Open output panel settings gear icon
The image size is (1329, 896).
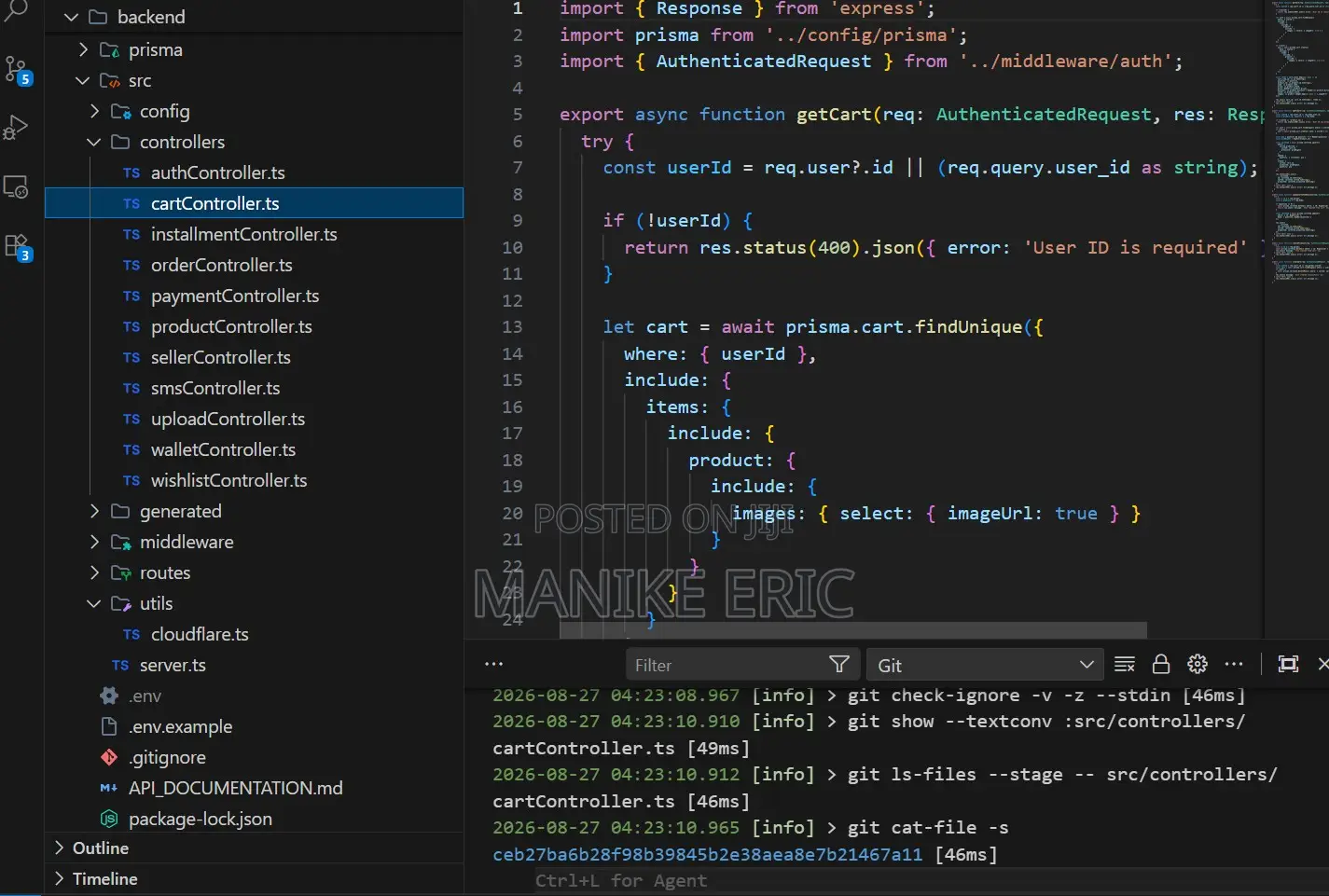tap(1197, 665)
